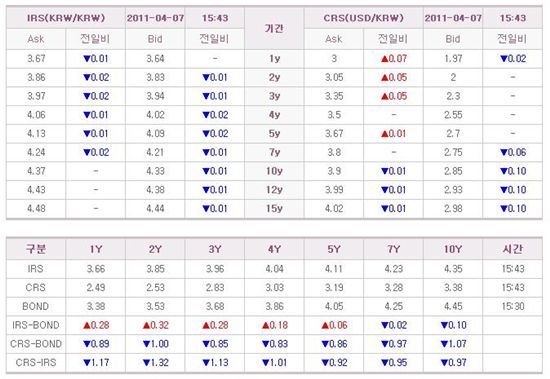This screenshot has height=379, width=550.
Task: Select the 5Y column header
Action: tap(334, 249)
